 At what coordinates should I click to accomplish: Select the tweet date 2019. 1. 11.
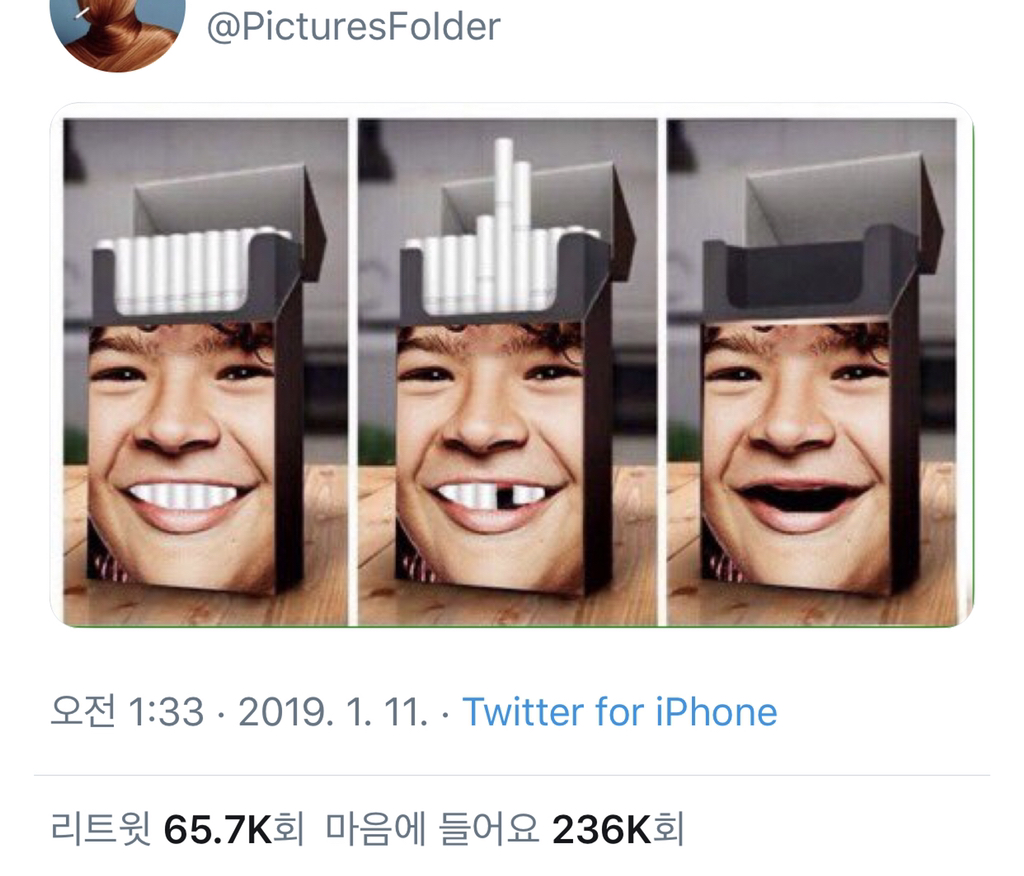point(333,711)
